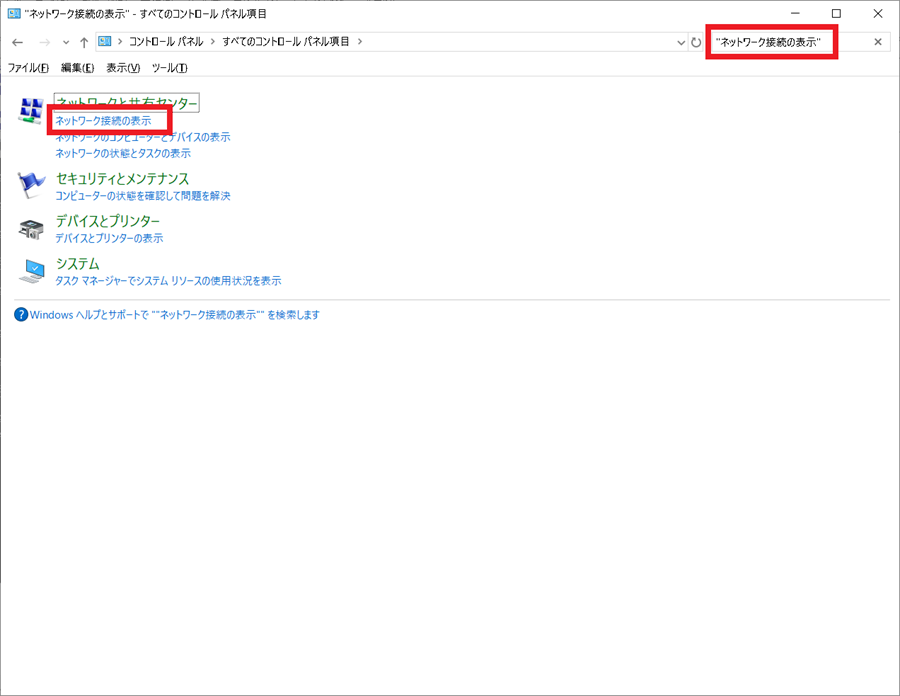Image resolution: width=900 pixels, height=696 pixels.
Task: Open the ツール(T) menu
Action: point(169,68)
